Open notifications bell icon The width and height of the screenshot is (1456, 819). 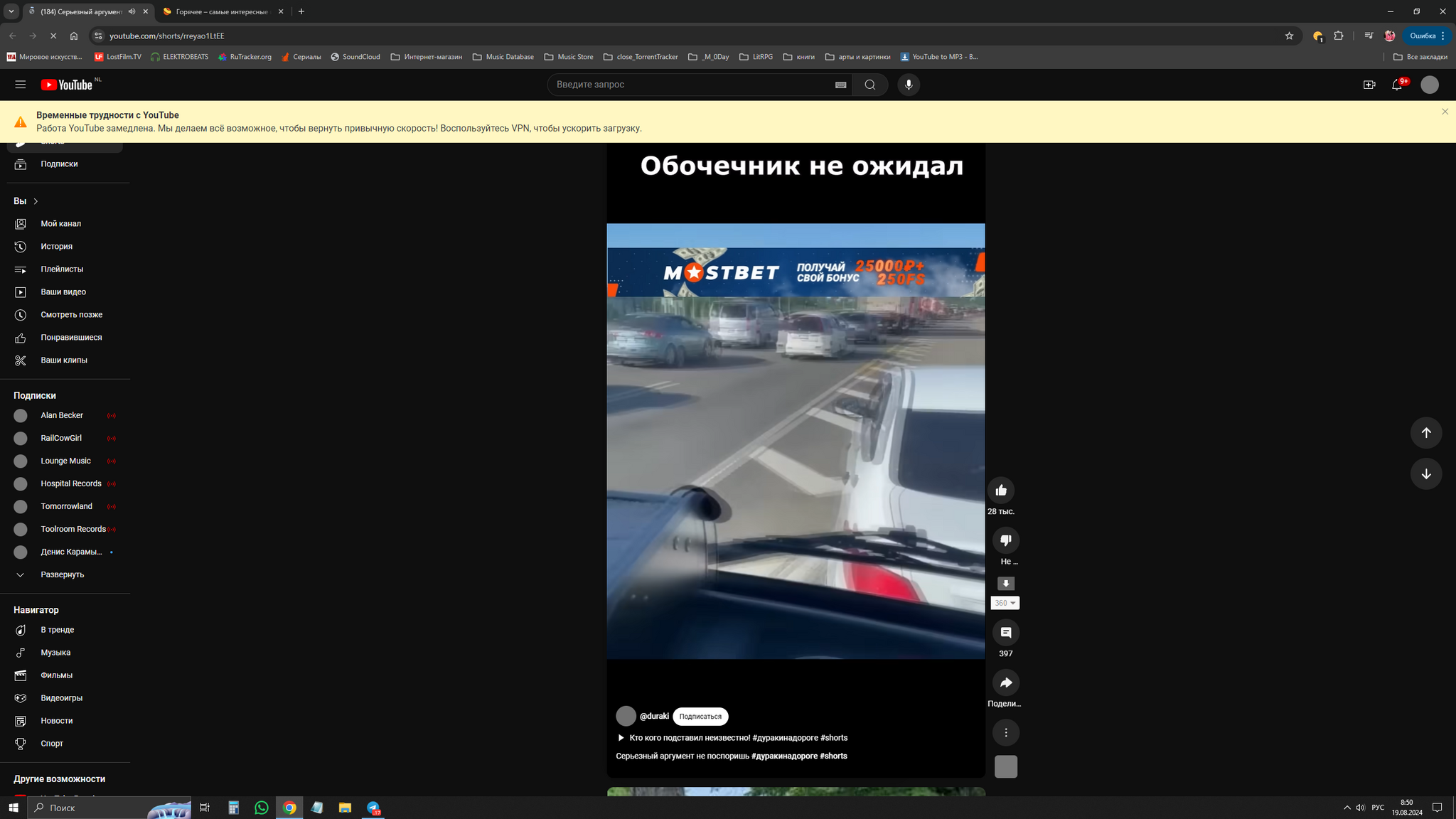1396,85
